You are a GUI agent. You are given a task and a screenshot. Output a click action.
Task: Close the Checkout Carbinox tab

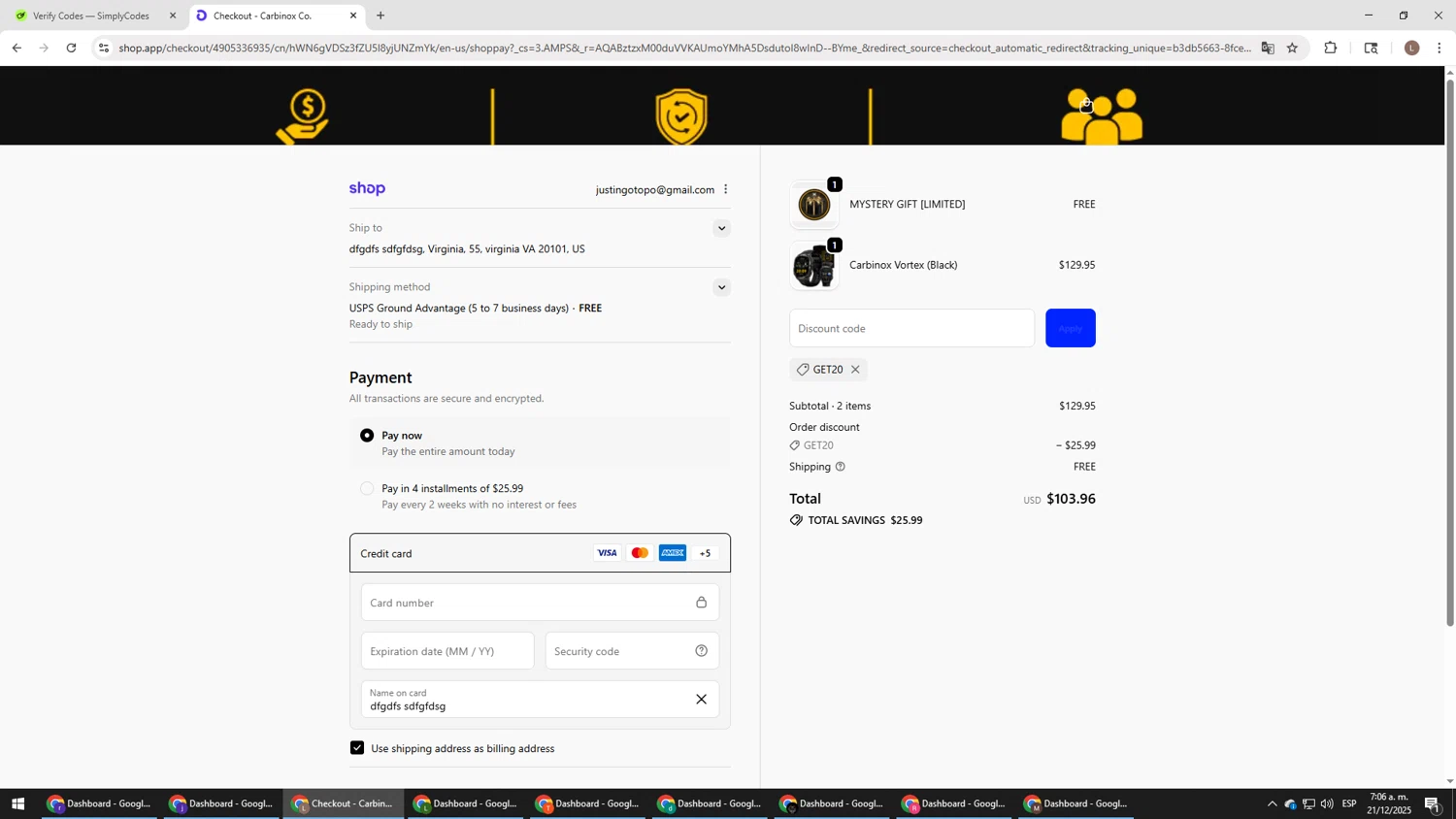pos(353,16)
